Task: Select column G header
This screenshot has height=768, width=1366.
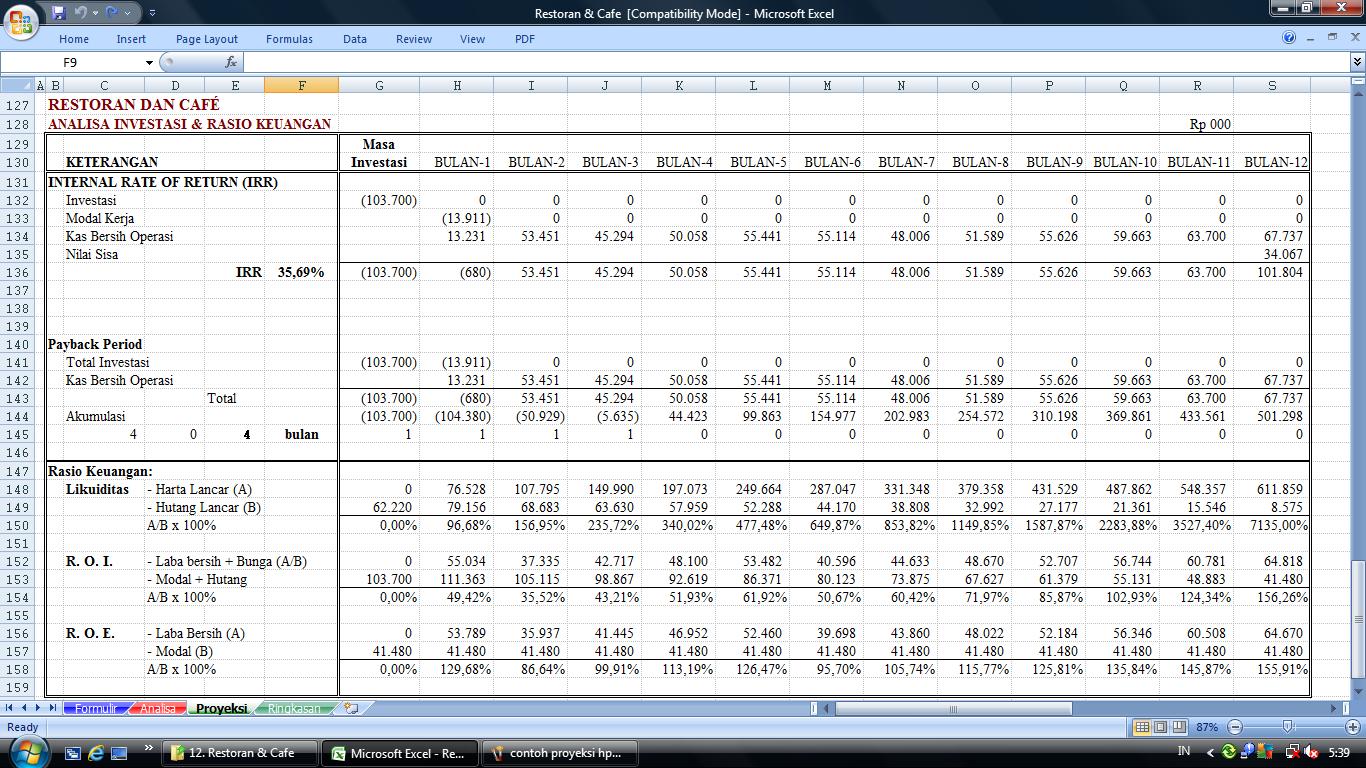Action: coord(379,86)
